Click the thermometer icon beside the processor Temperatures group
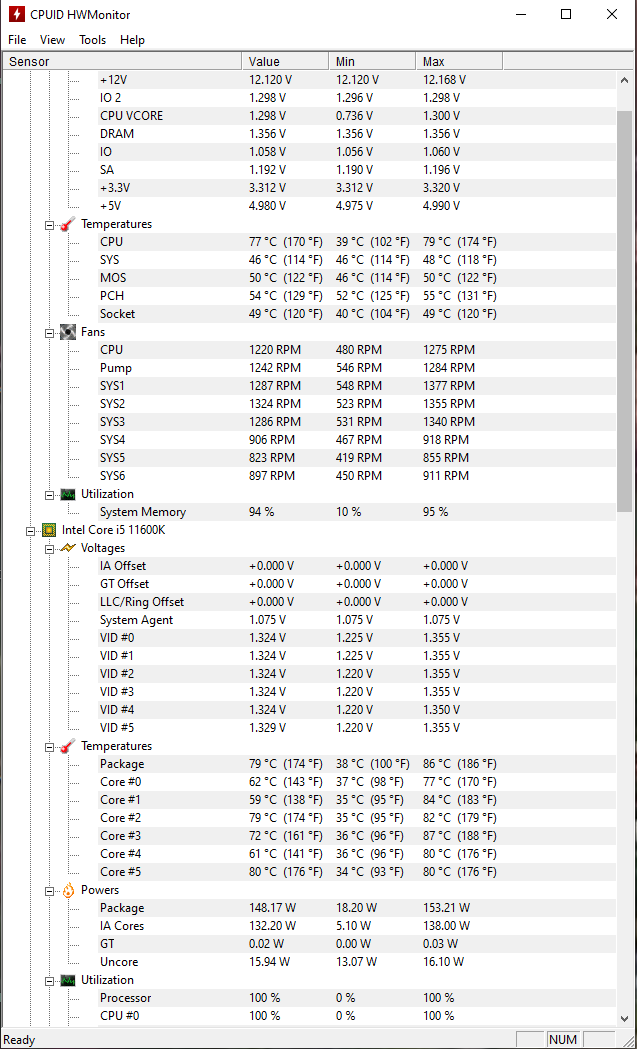637x1049 pixels. [x=67, y=746]
